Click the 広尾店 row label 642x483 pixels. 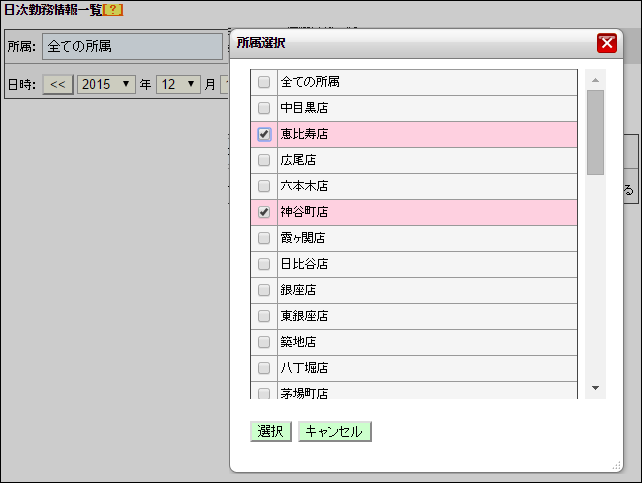tap(298, 160)
